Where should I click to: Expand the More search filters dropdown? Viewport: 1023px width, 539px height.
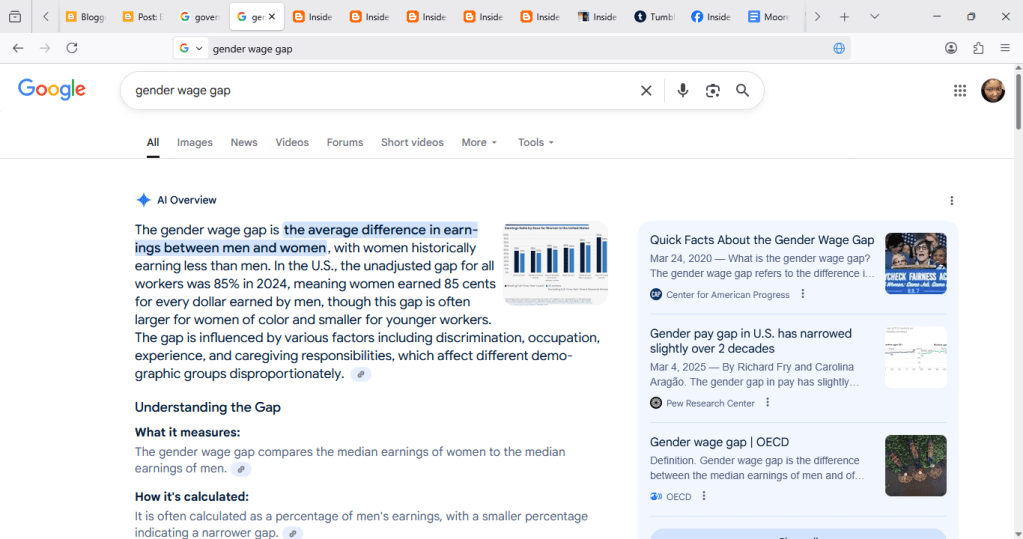(479, 142)
